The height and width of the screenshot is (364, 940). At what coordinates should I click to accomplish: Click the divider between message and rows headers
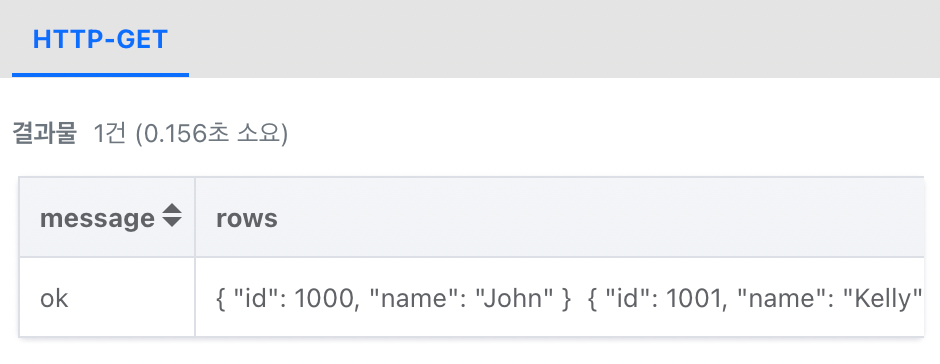pos(195,217)
